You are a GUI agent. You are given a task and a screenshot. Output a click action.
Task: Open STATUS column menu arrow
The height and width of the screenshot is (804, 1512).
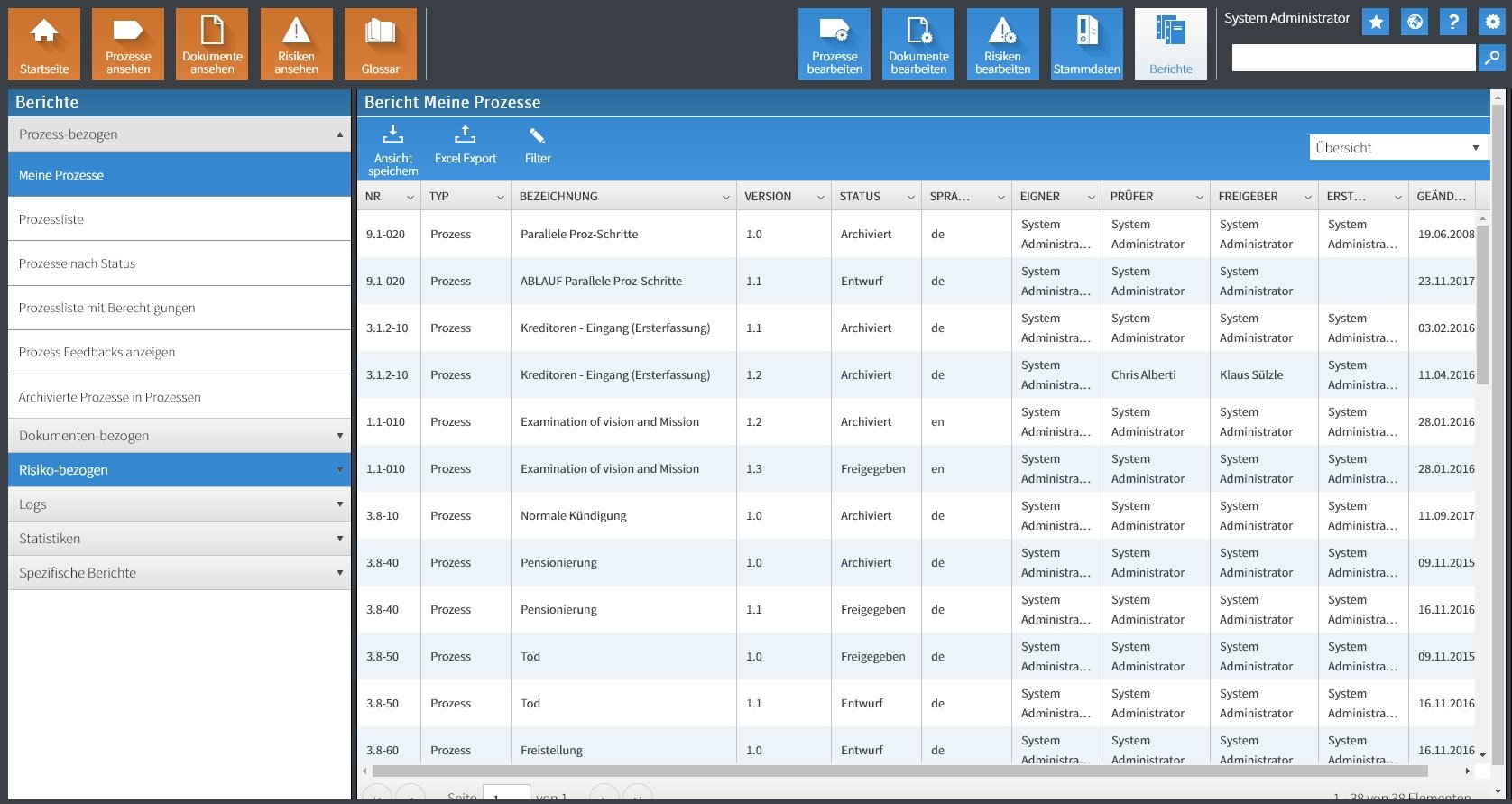[911, 197]
